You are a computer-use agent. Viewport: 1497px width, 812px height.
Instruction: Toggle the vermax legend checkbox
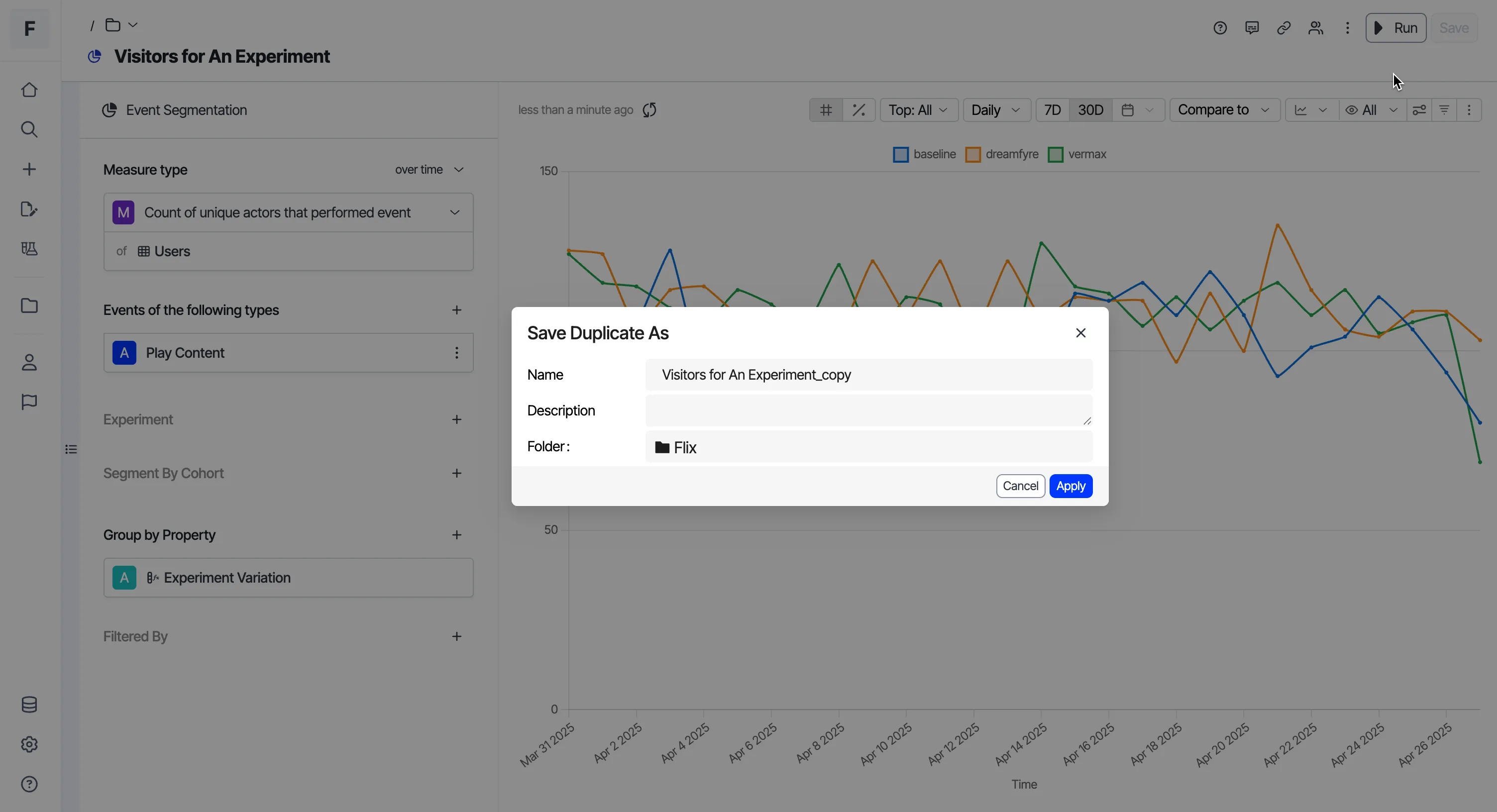1056,155
